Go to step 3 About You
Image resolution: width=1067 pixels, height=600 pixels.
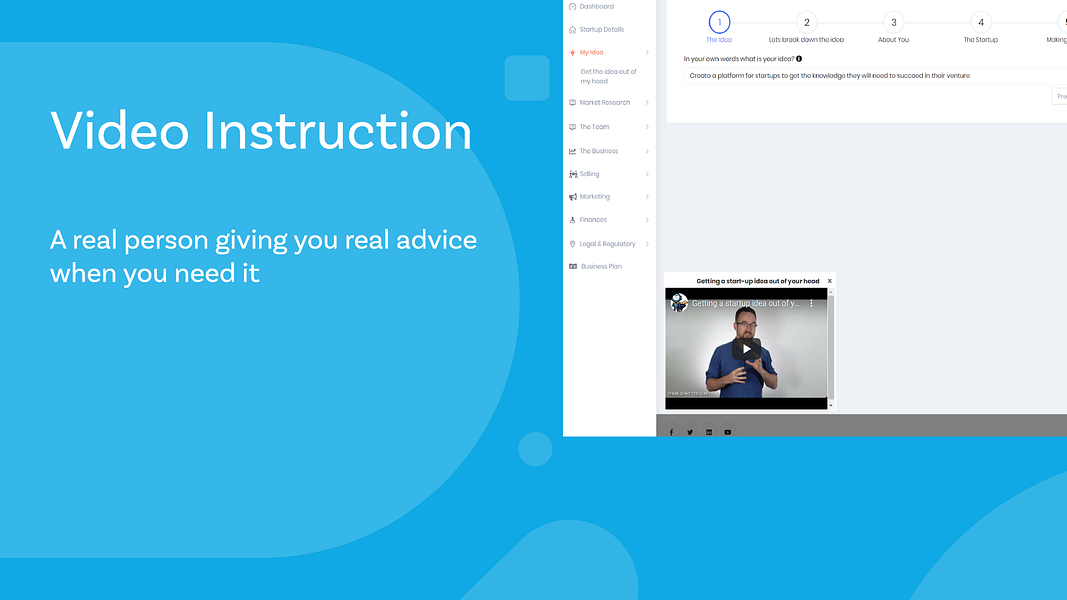(893, 22)
